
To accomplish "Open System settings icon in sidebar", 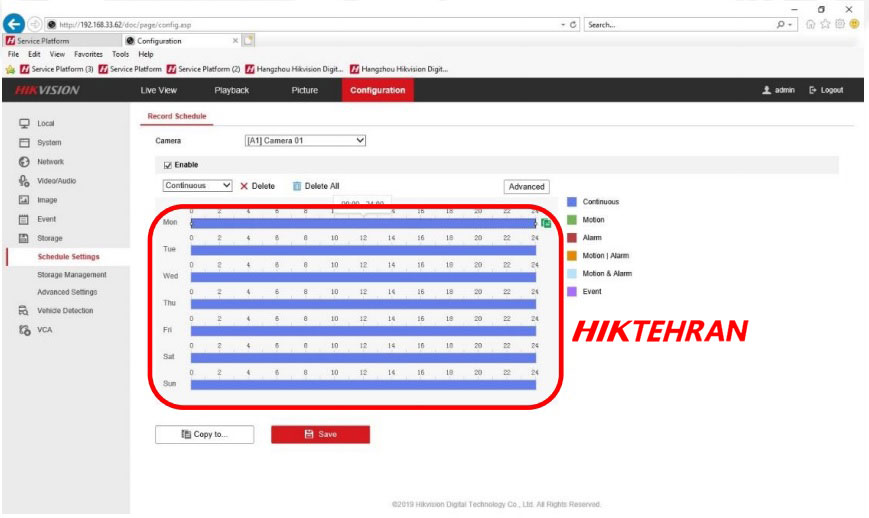I will pos(24,142).
